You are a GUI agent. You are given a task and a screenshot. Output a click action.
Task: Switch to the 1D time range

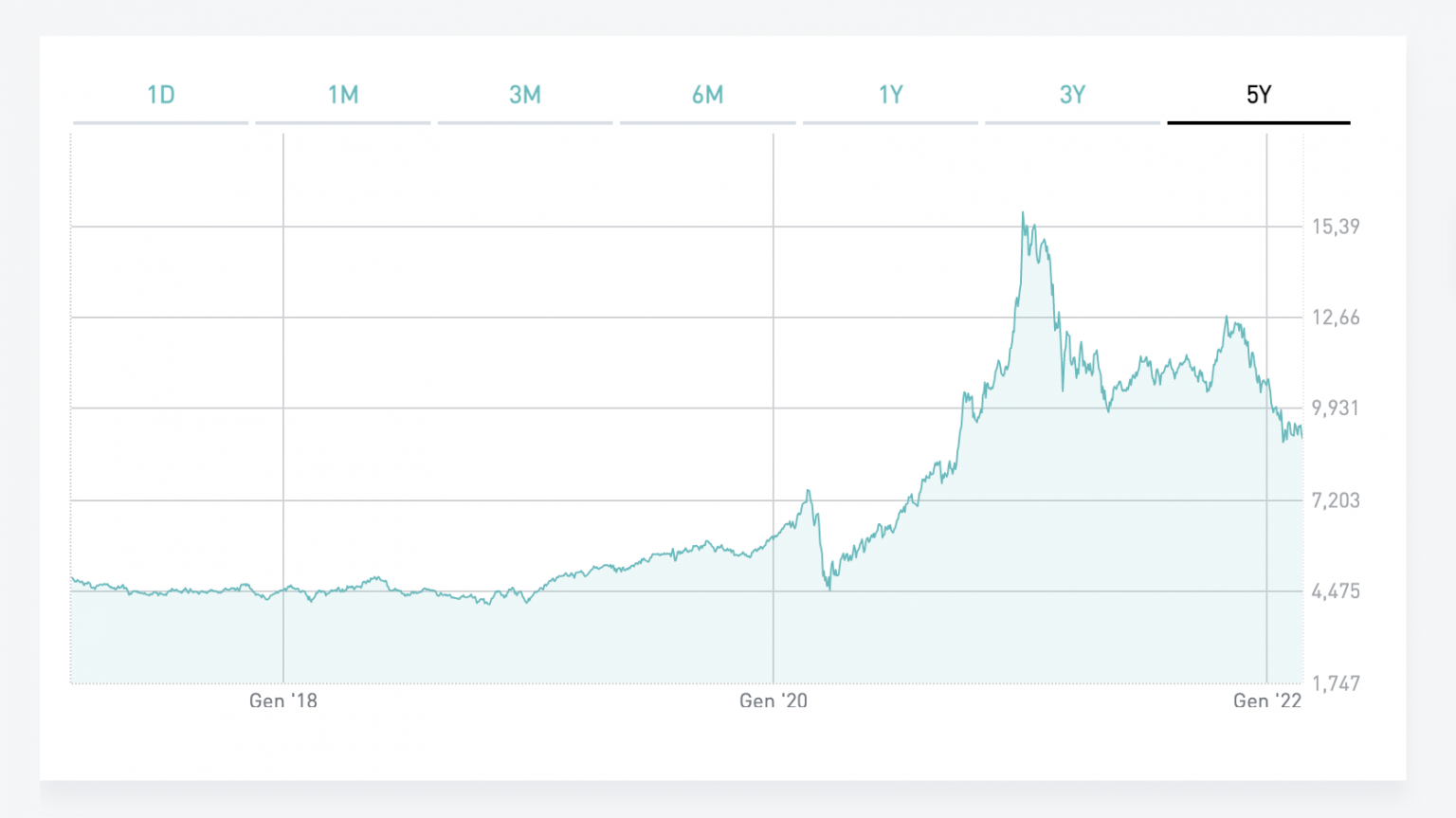pos(160,95)
